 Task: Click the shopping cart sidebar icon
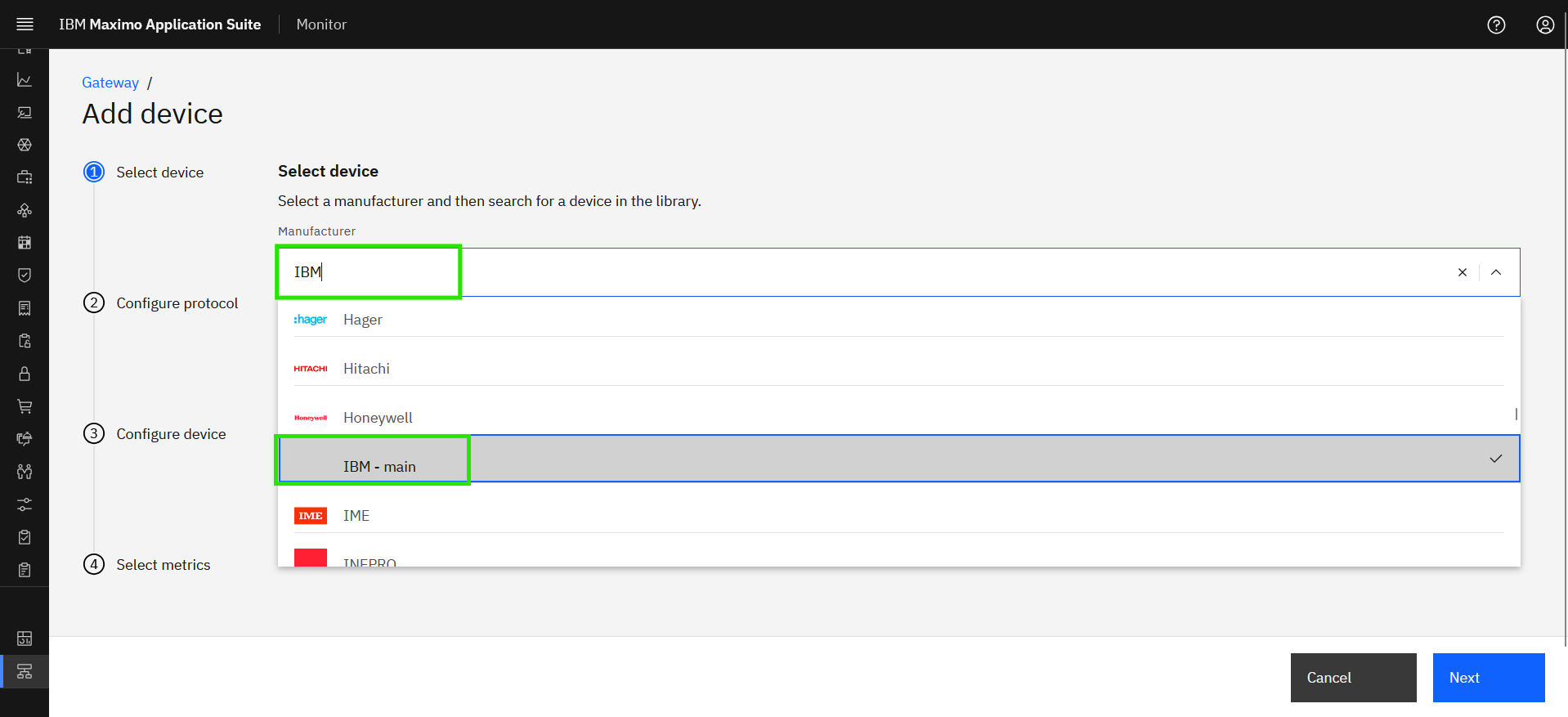[x=25, y=406]
